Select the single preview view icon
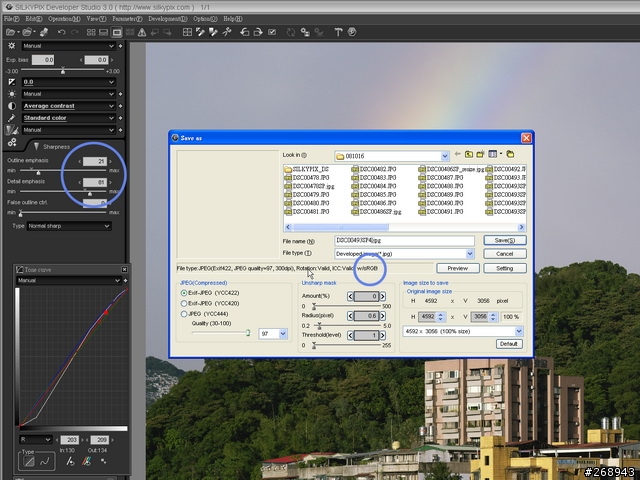Screen dimensions: 640x480 (x=117, y=32)
